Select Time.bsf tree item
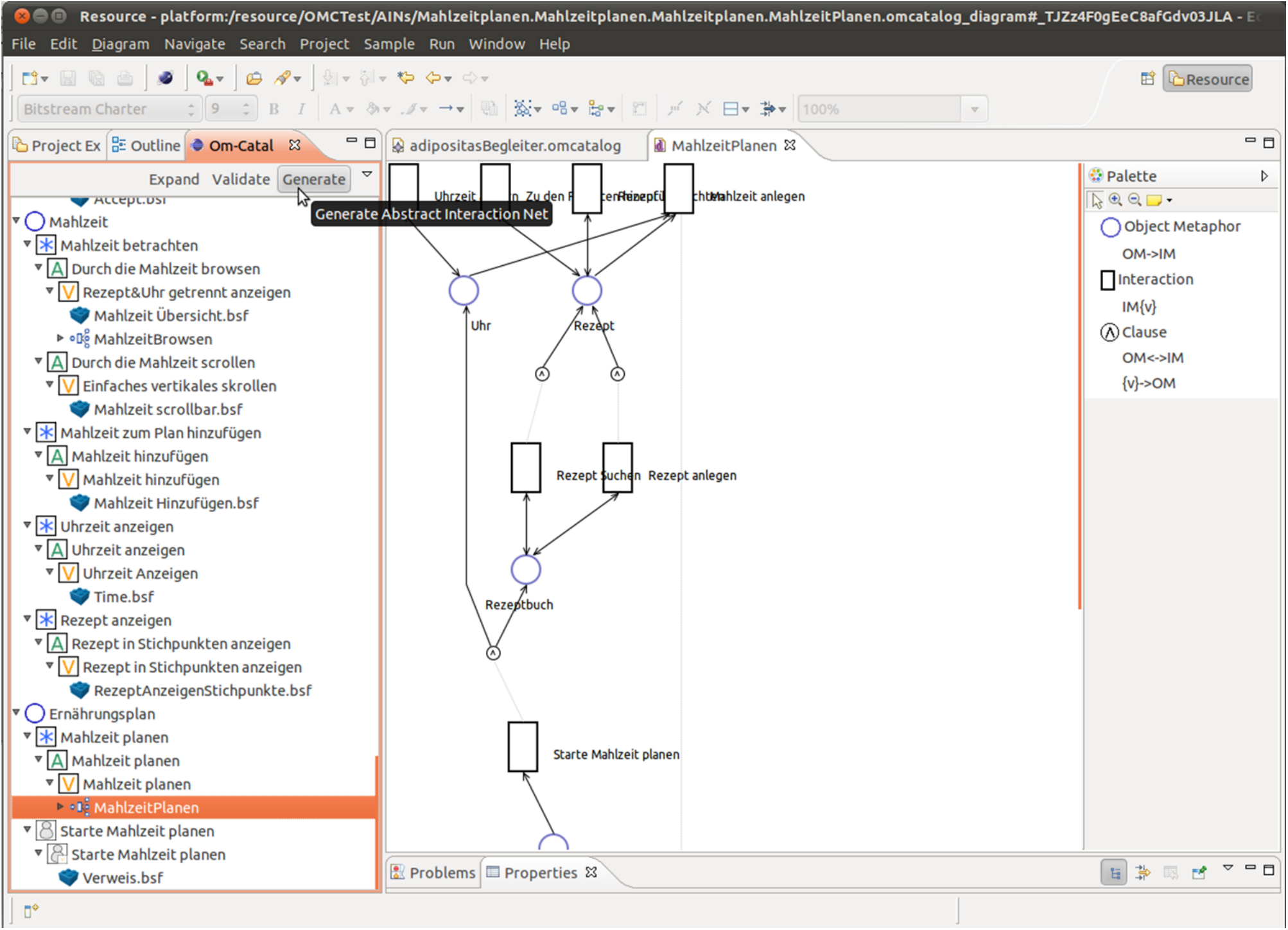This screenshot has width=1288, height=930. (x=112, y=597)
